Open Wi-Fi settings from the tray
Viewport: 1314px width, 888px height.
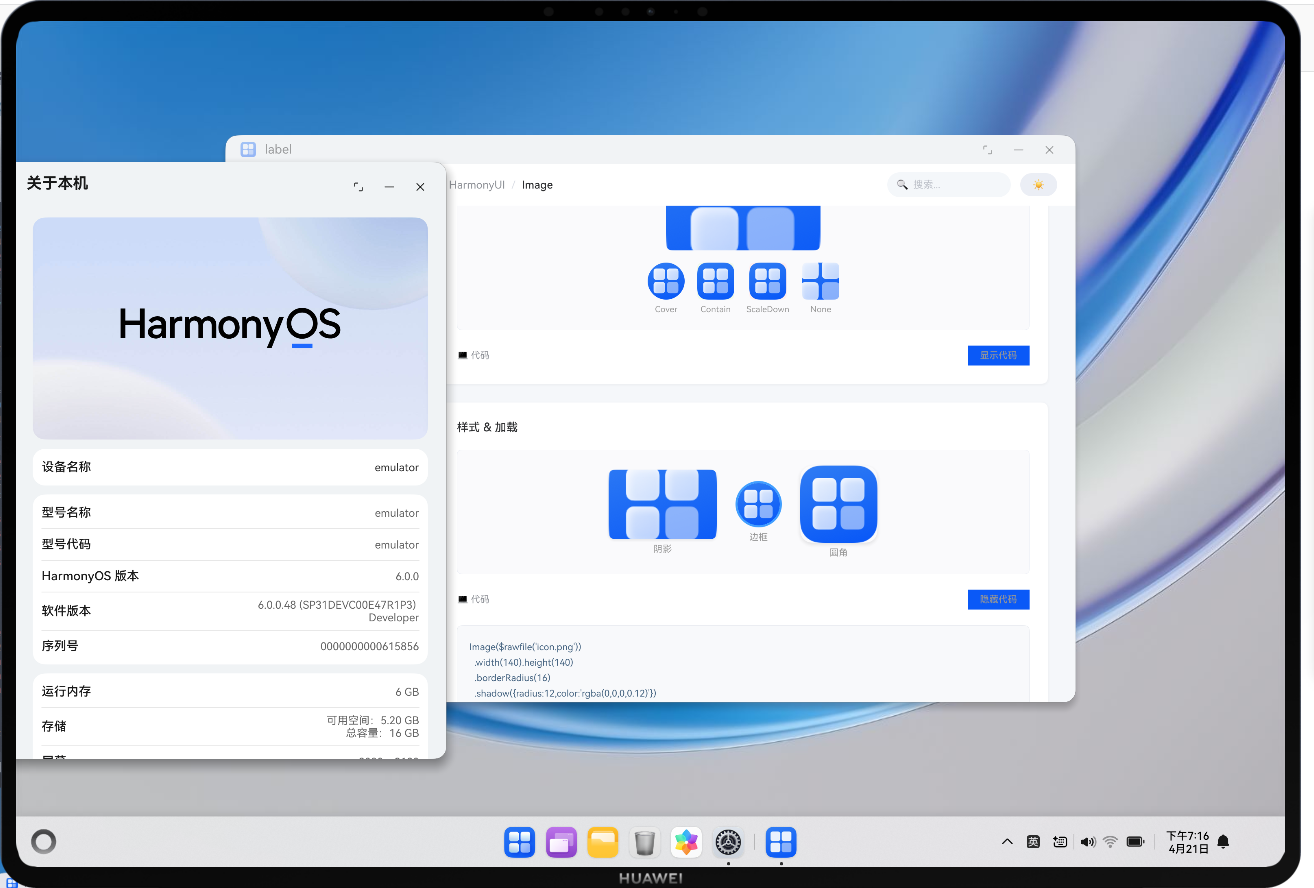point(1110,842)
